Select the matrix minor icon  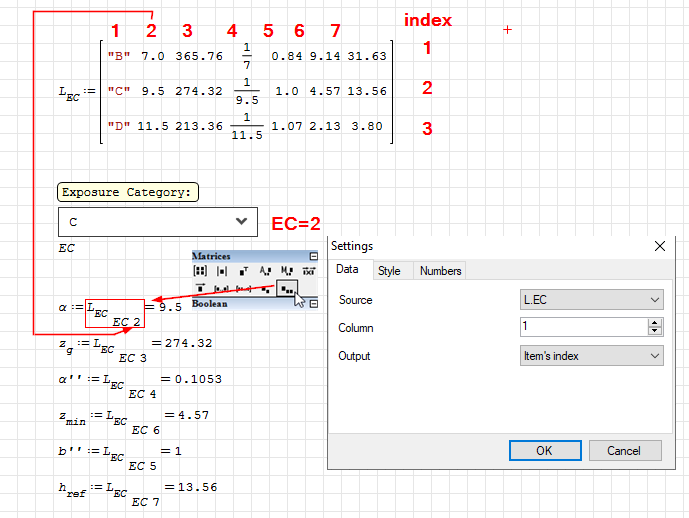click(288, 271)
